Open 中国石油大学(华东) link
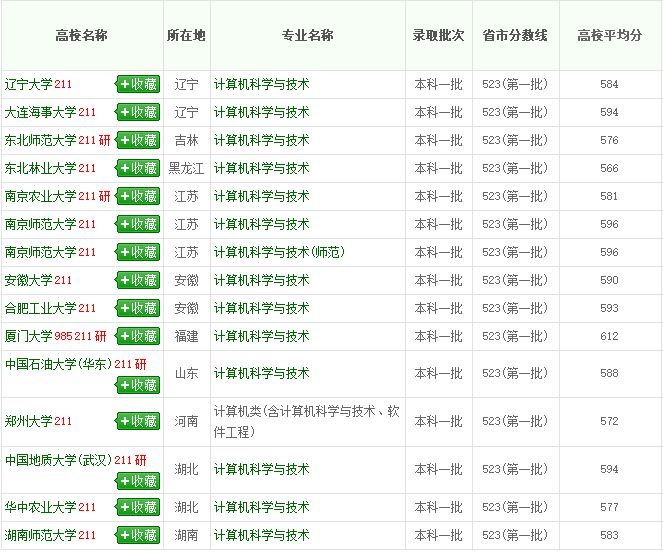Screen dimensions: 663x552 58,364
